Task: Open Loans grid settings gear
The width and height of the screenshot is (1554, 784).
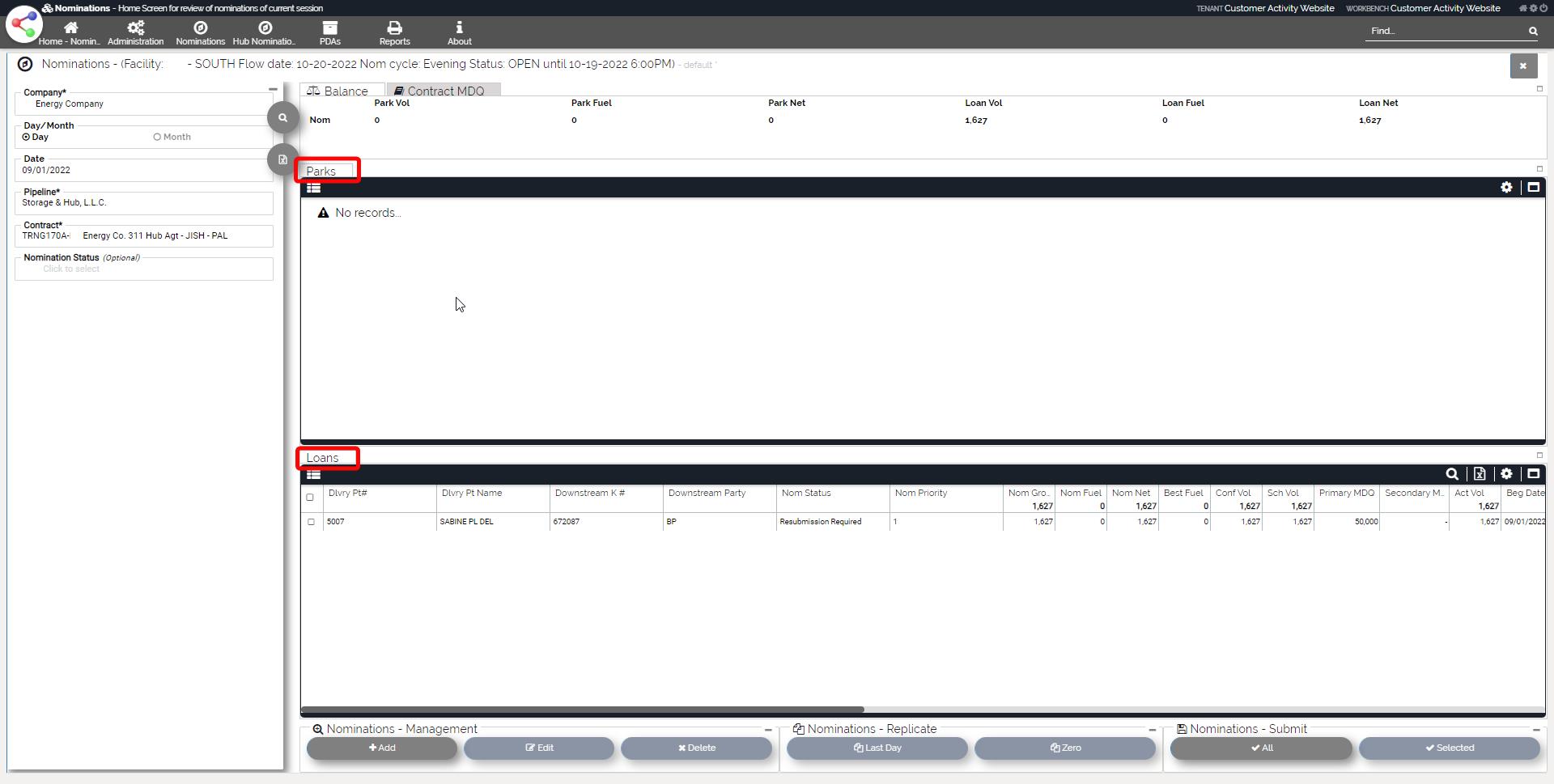Action: 1506,474
